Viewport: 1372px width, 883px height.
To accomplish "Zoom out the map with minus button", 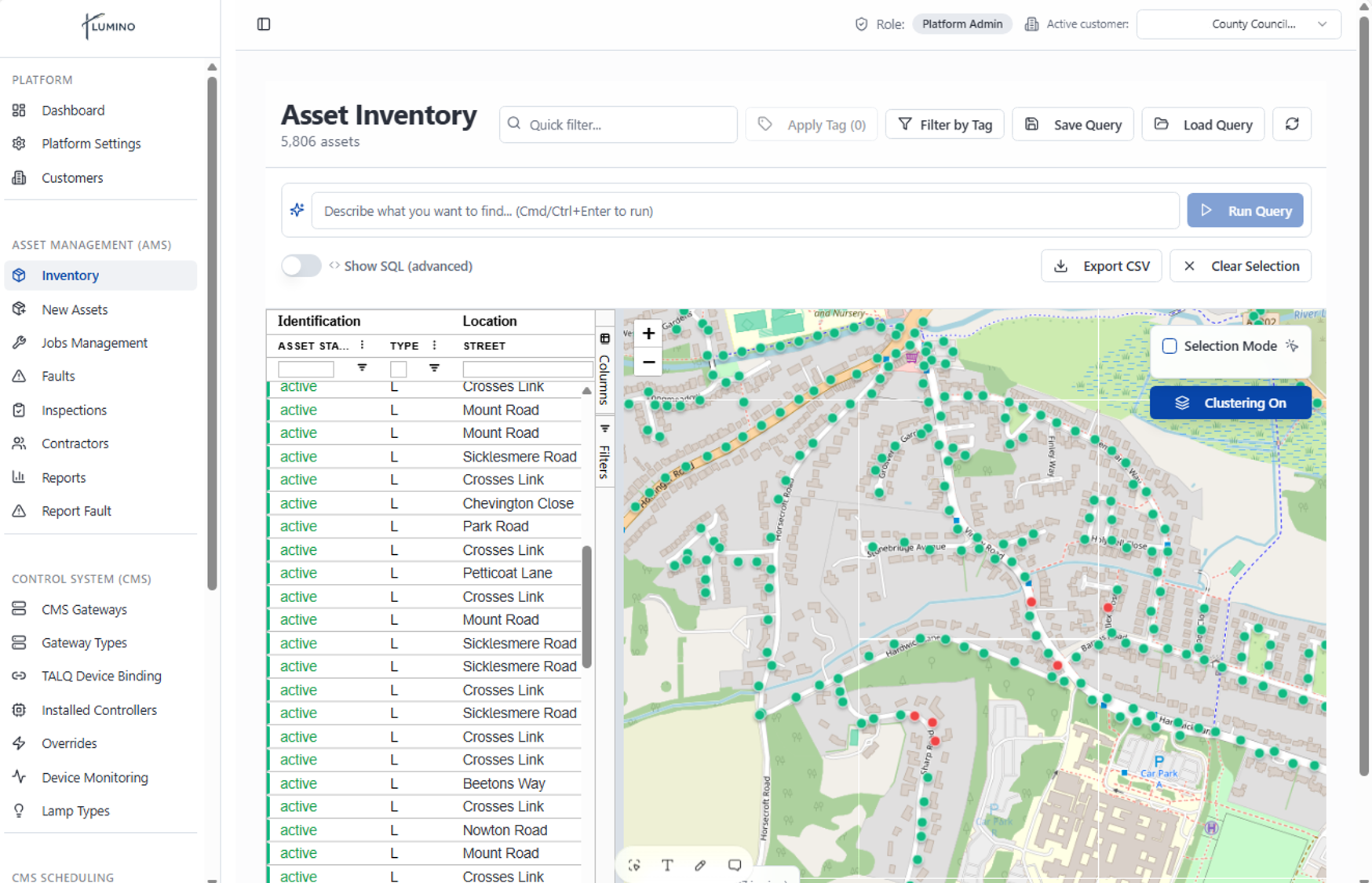I will tap(648, 362).
